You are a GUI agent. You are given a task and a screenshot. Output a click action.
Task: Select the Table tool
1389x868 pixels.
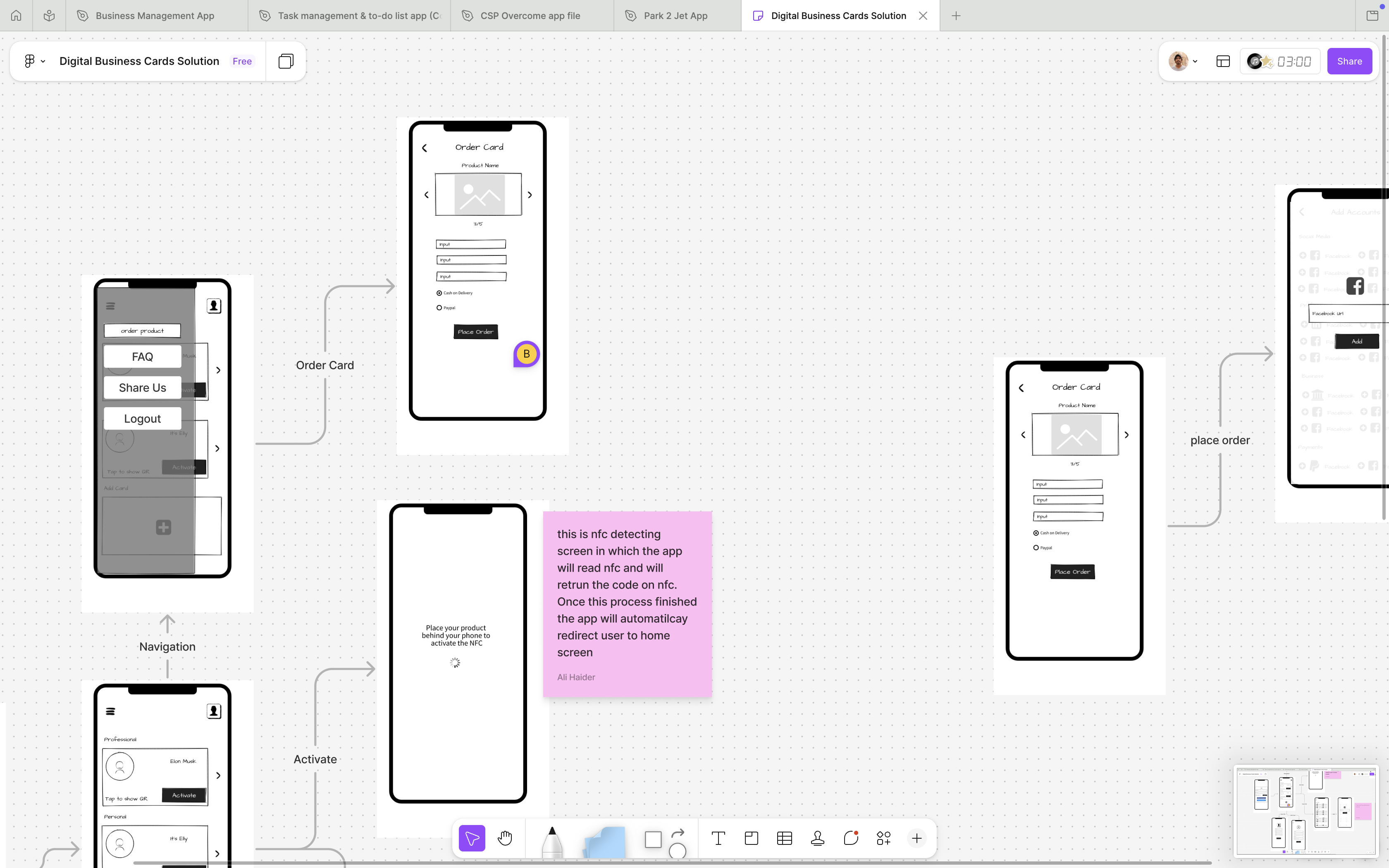click(x=785, y=838)
